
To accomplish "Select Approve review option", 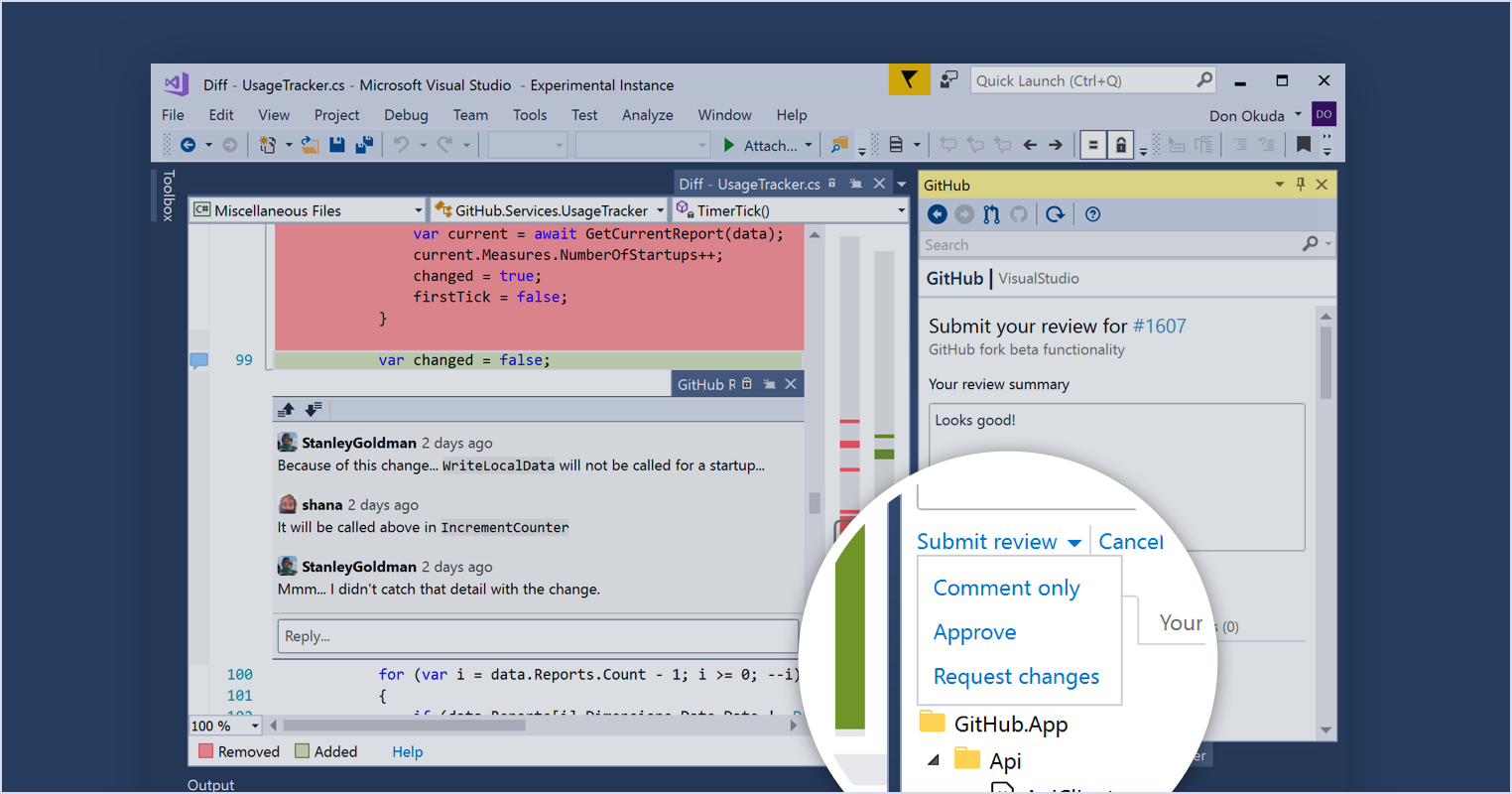I will [974, 632].
